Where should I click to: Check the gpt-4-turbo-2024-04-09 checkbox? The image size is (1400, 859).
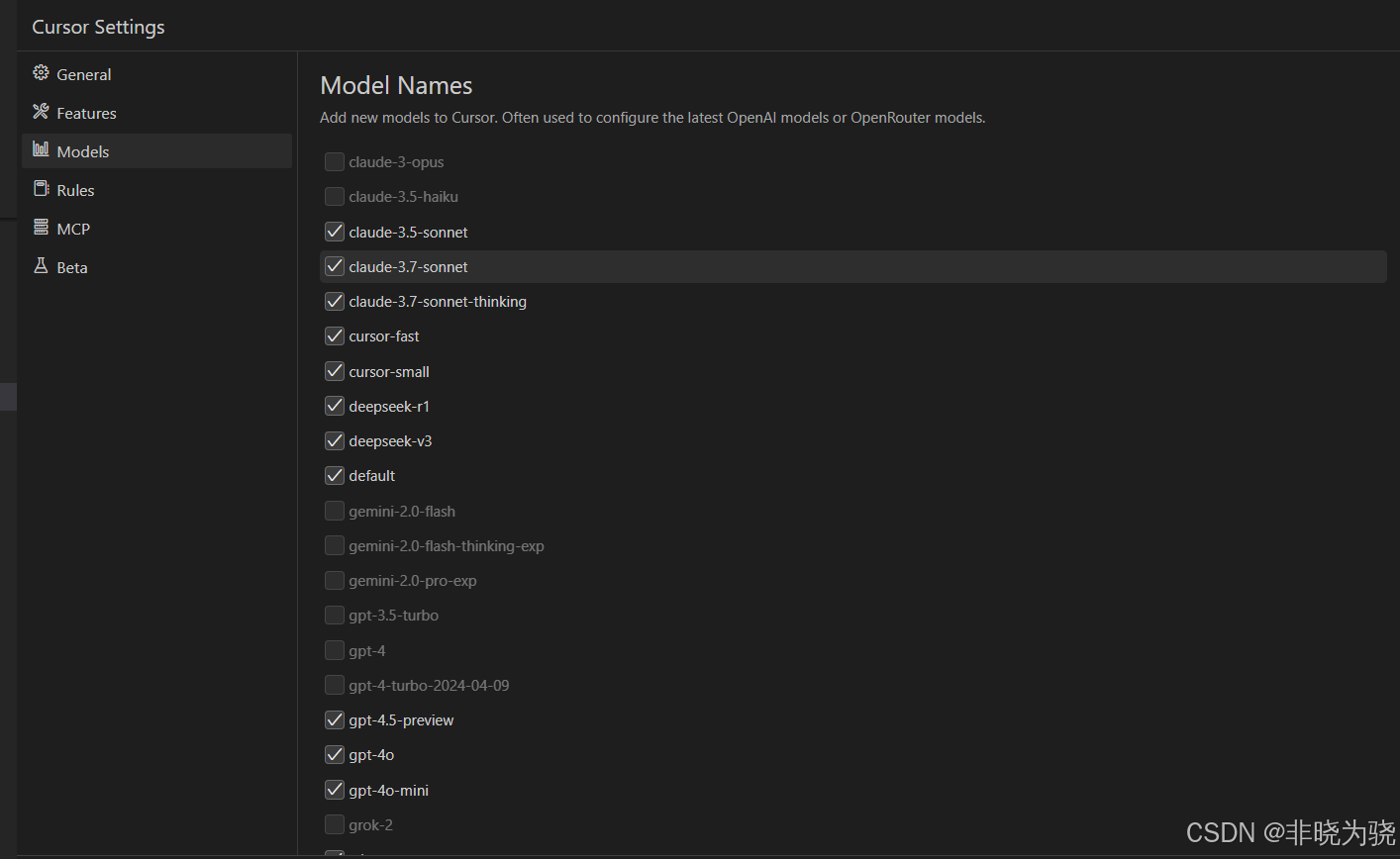click(x=335, y=685)
